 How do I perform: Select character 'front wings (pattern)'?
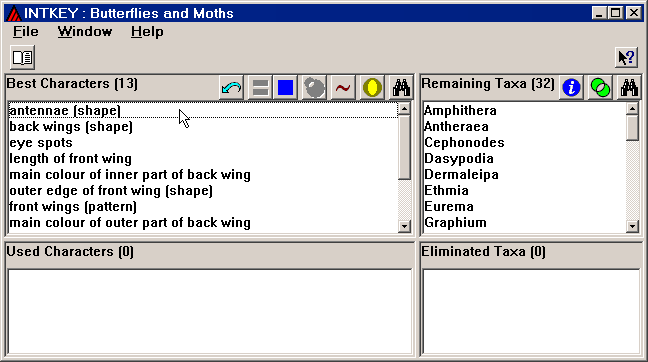[x=203, y=207]
